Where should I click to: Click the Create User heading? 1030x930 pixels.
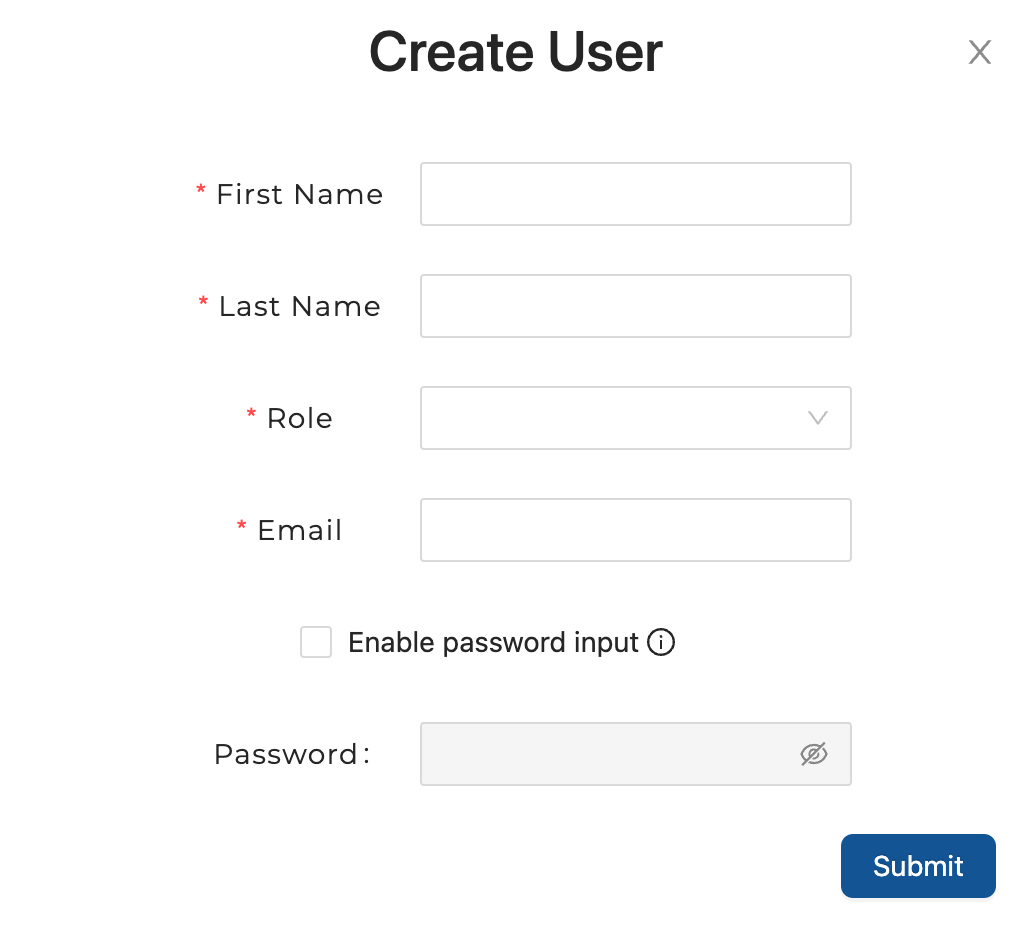[515, 52]
